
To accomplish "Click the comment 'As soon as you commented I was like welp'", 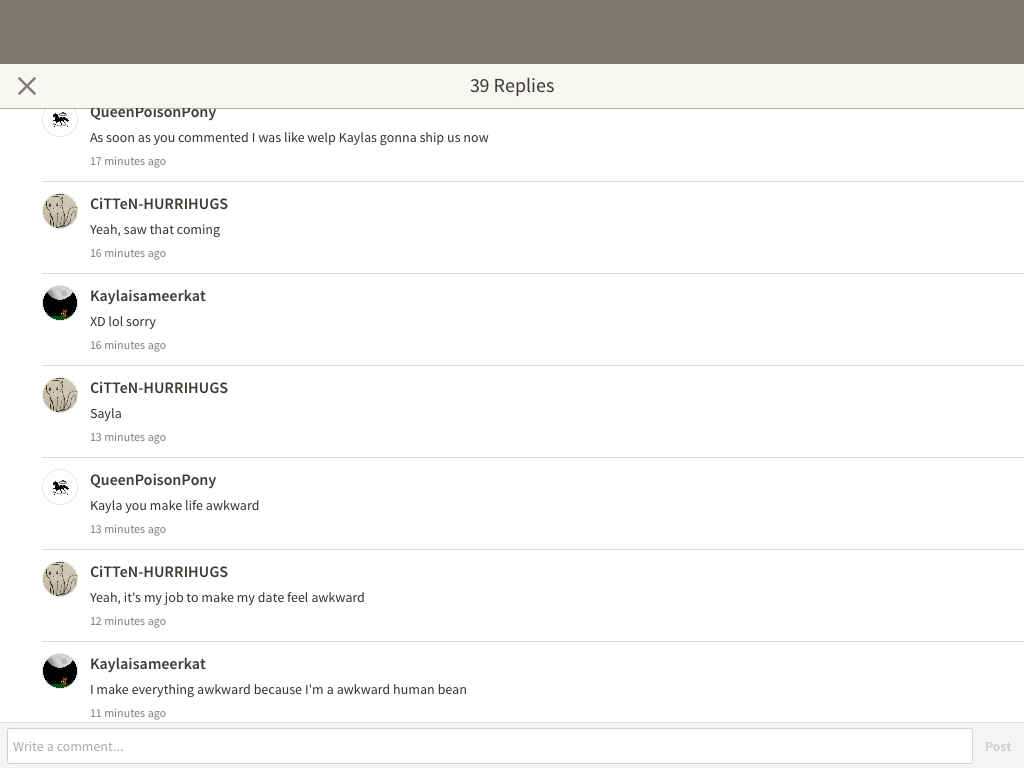I will (289, 138).
